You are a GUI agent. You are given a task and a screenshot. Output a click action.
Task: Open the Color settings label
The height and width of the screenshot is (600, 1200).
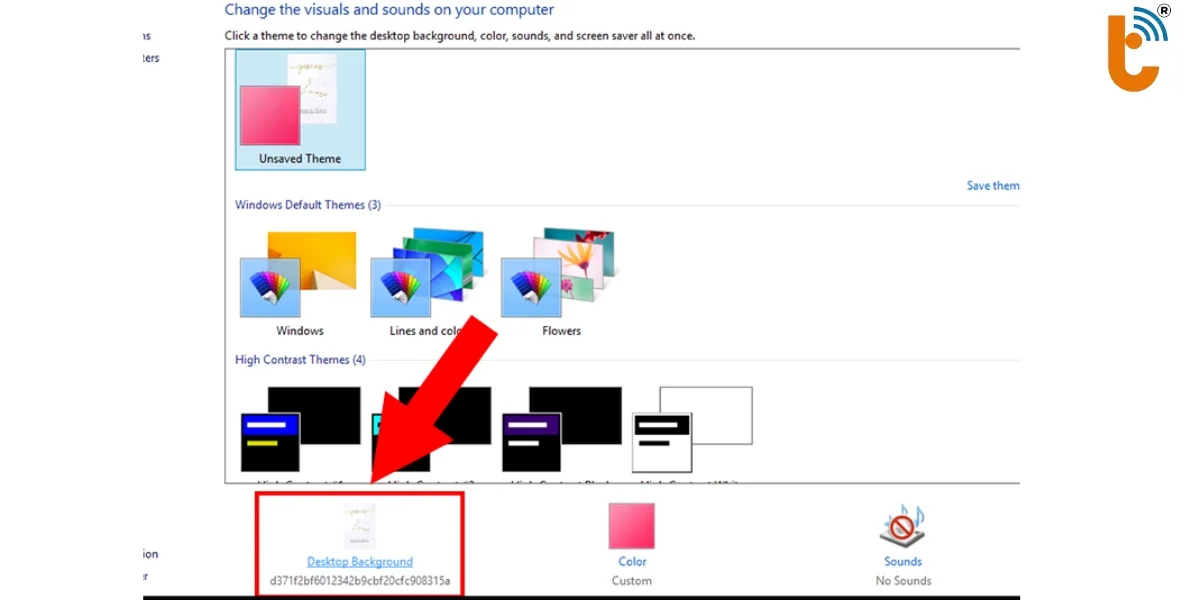pyautogui.click(x=632, y=562)
